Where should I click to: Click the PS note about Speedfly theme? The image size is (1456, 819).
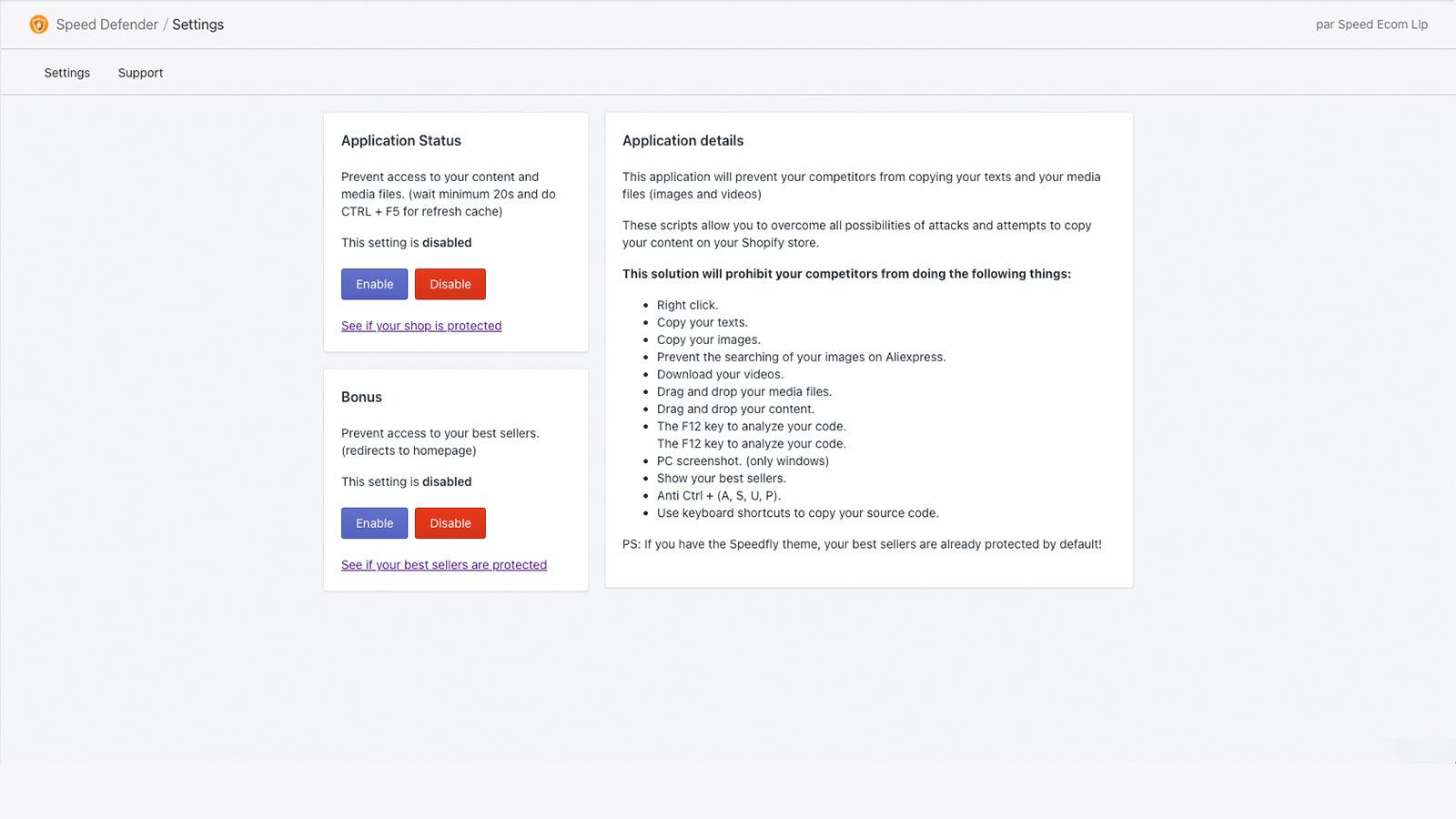coord(862,544)
